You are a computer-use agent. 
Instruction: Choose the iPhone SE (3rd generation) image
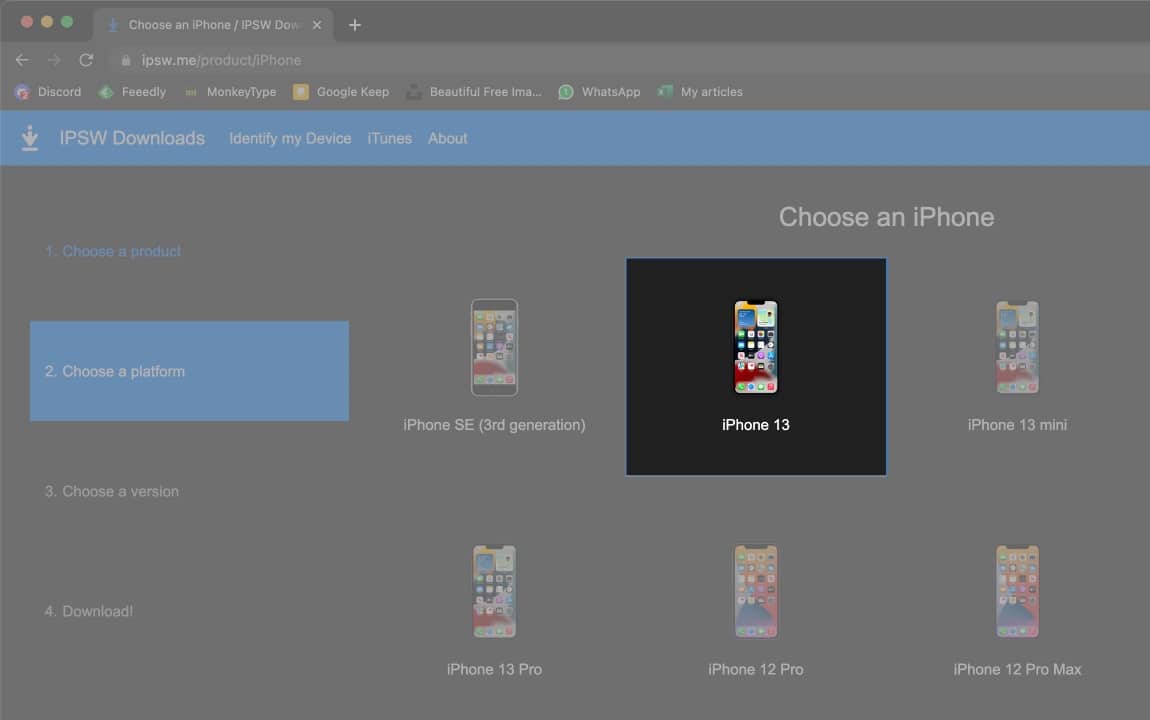point(494,347)
